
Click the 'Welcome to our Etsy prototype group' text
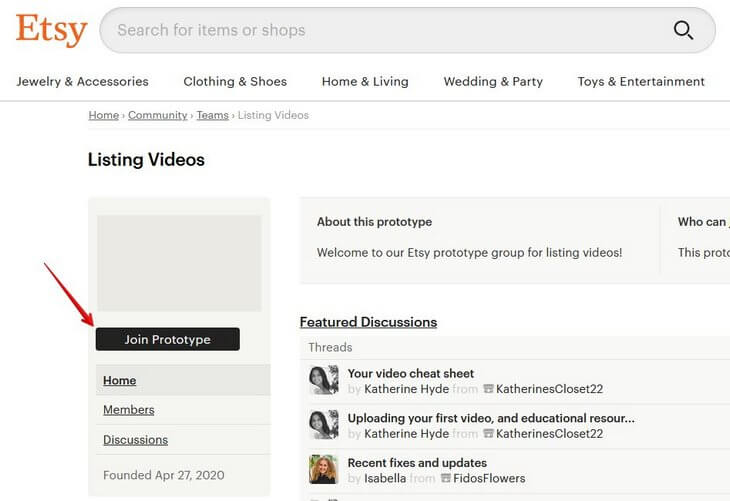pos(469,252)
